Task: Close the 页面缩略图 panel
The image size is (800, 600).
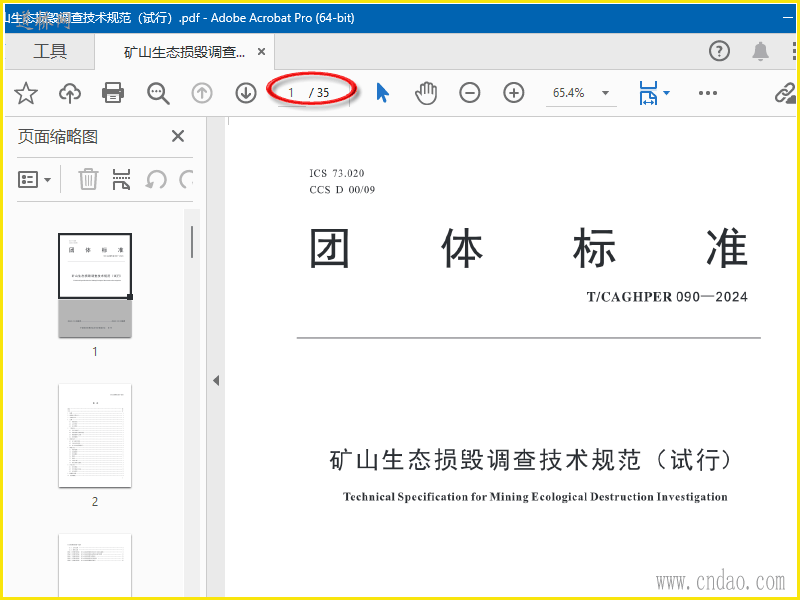Action: [178, 136]
